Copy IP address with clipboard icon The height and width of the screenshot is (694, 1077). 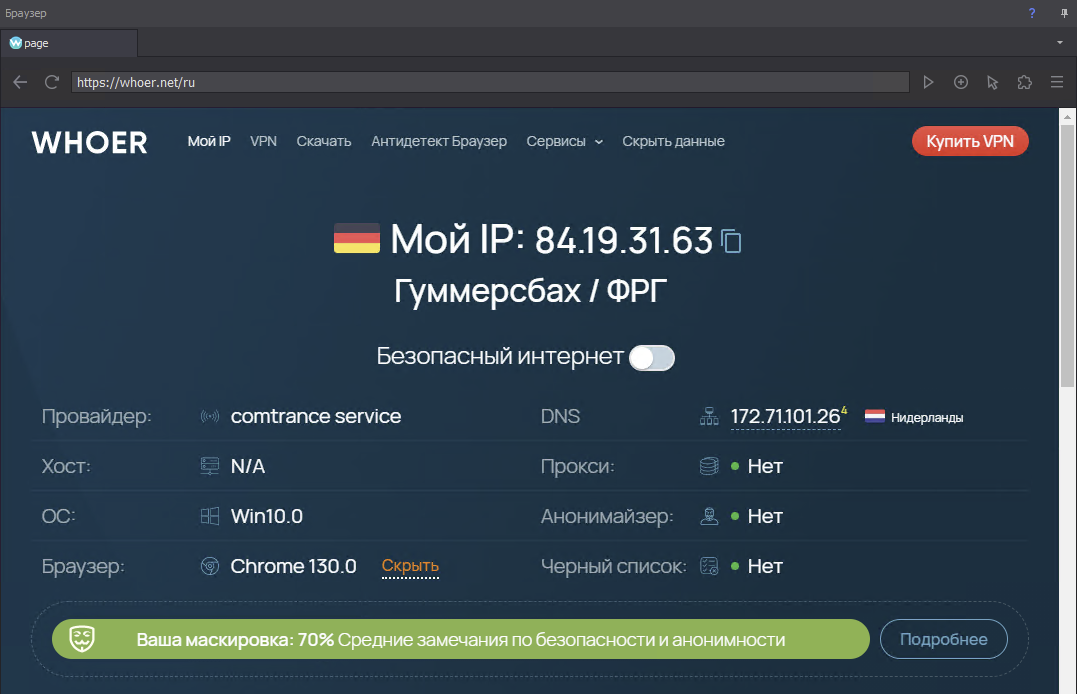point(731,240)
